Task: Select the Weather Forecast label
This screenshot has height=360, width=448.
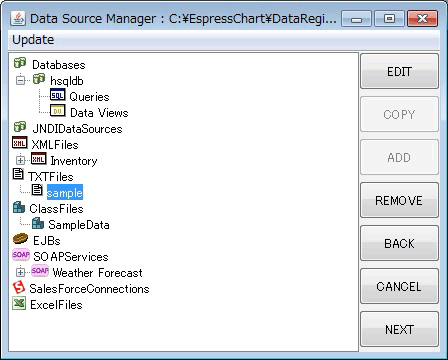Action: pos(97,273)
